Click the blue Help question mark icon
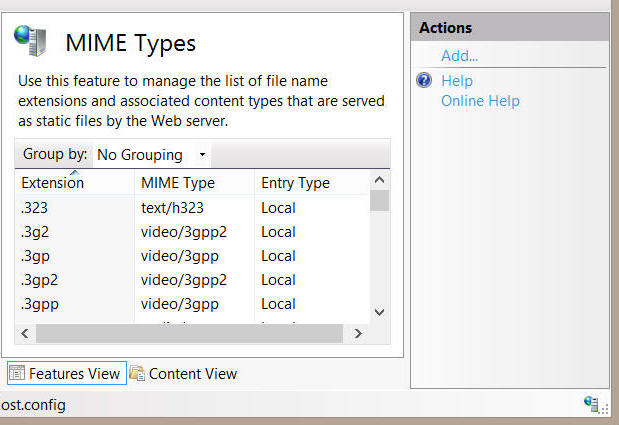 (x=424, y=81)
